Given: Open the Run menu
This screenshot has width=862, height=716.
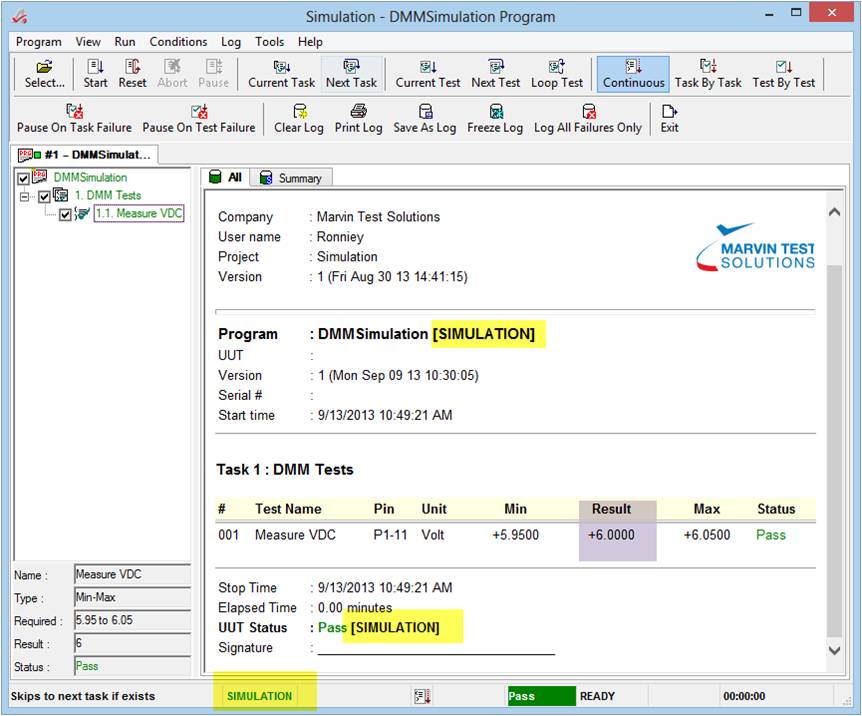Looking at the screenshot, I should 125,42.
